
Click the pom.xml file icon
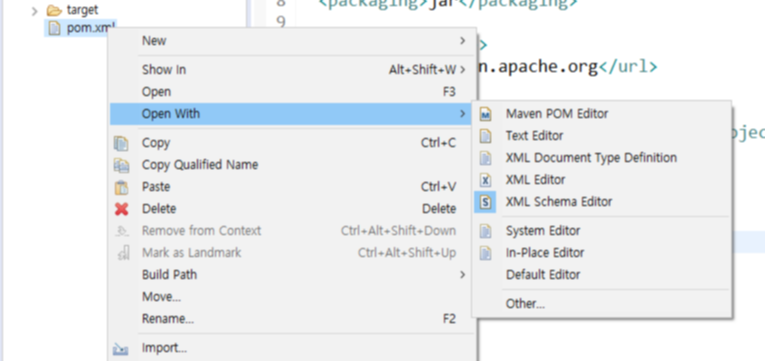pyautogui.click(x=55, y=28)
